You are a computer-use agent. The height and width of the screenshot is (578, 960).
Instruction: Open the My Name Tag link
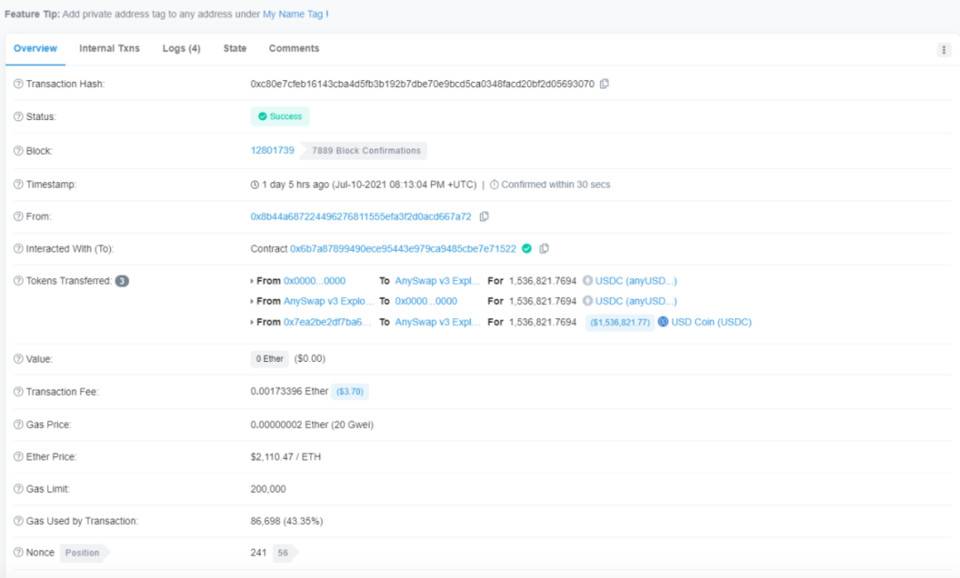pyautogui.click(x=292, y=15)
